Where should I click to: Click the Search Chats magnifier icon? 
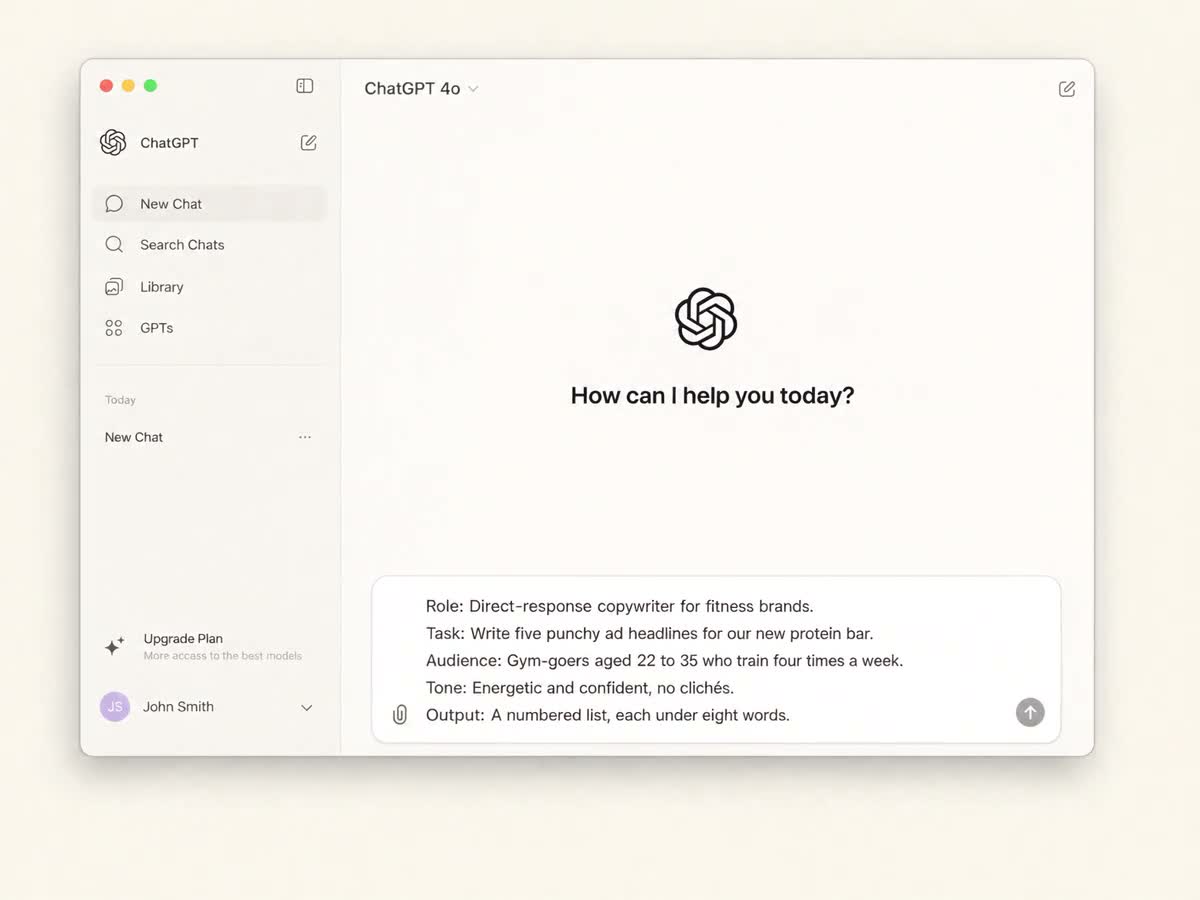pyautogui.click(x=114, y=245)
